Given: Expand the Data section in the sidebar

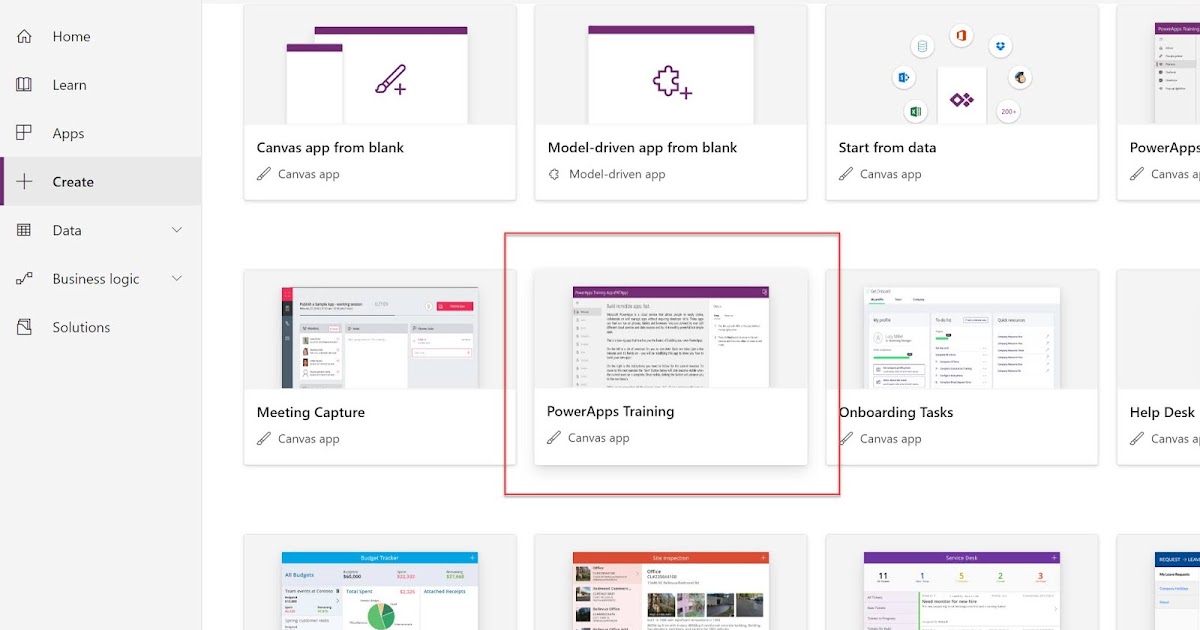Looking at the screenshot, I should click(177, 230).
